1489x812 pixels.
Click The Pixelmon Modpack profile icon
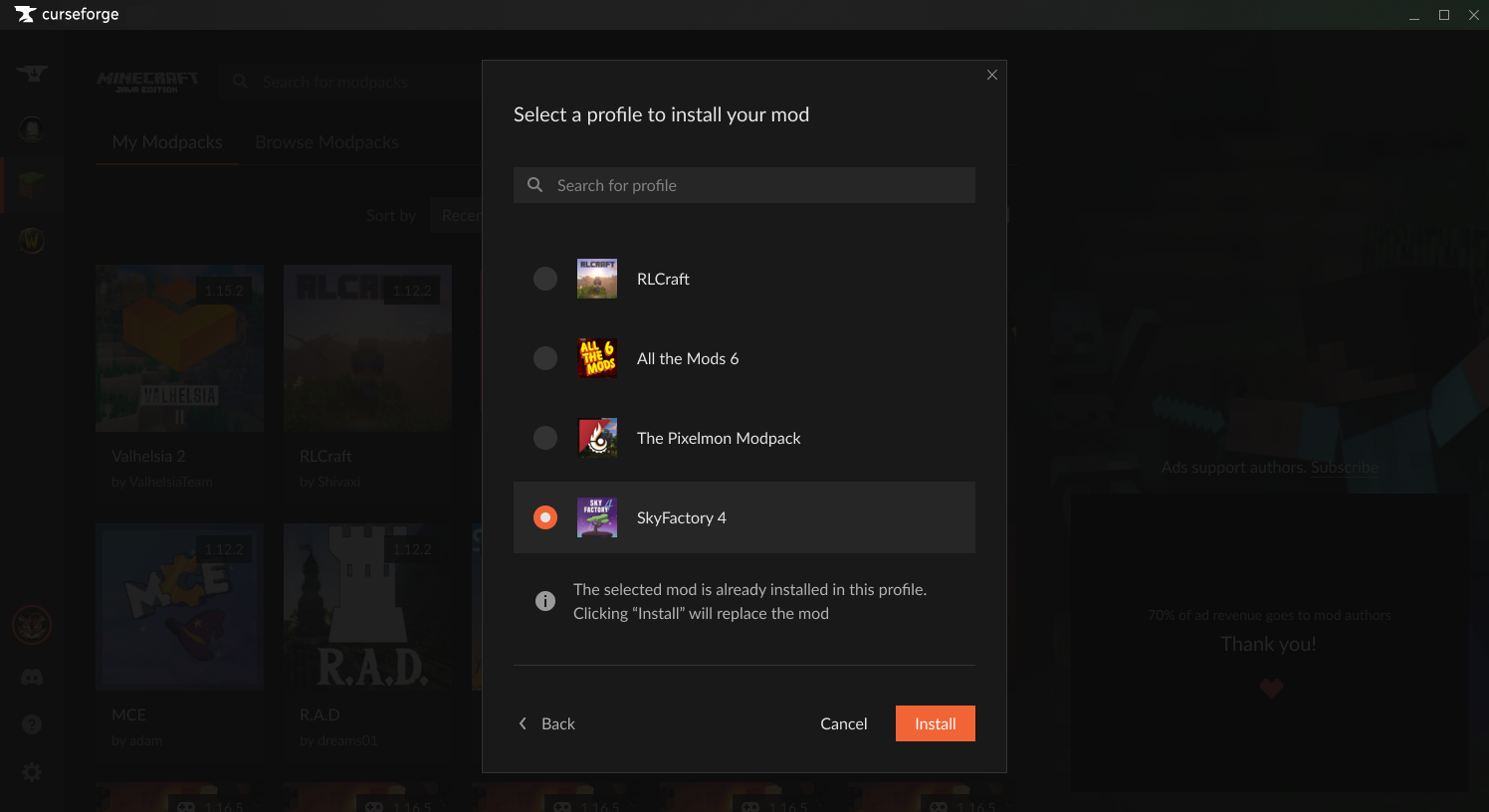pos(597,438)
